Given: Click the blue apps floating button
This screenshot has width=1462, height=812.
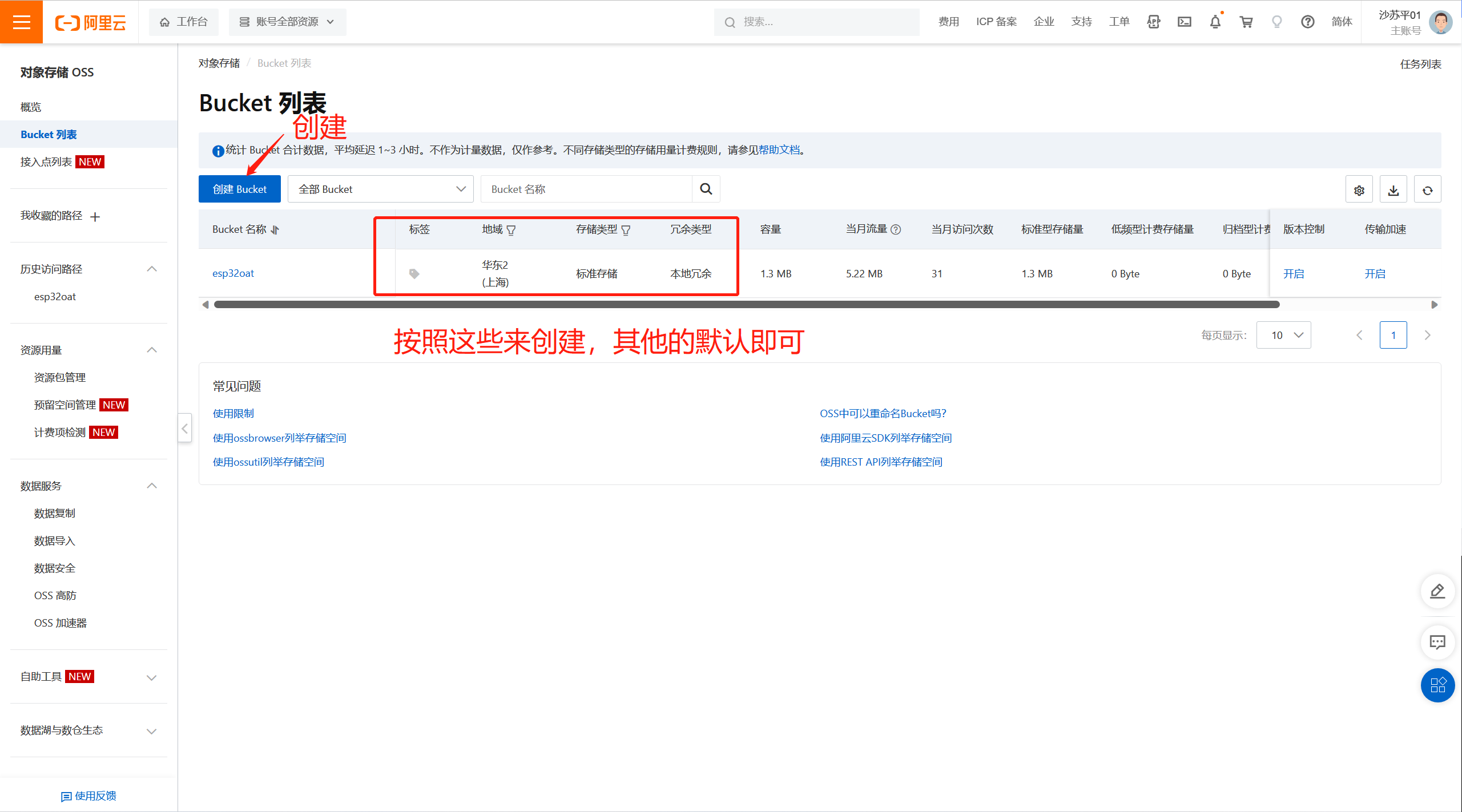Looking at the screenshot, I should (x=1437, y=685).
